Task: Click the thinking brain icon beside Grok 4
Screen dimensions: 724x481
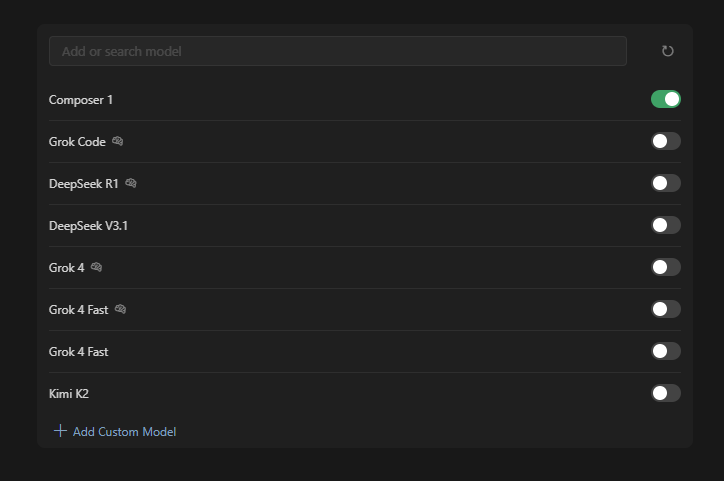Action: (x=97, y=267)
